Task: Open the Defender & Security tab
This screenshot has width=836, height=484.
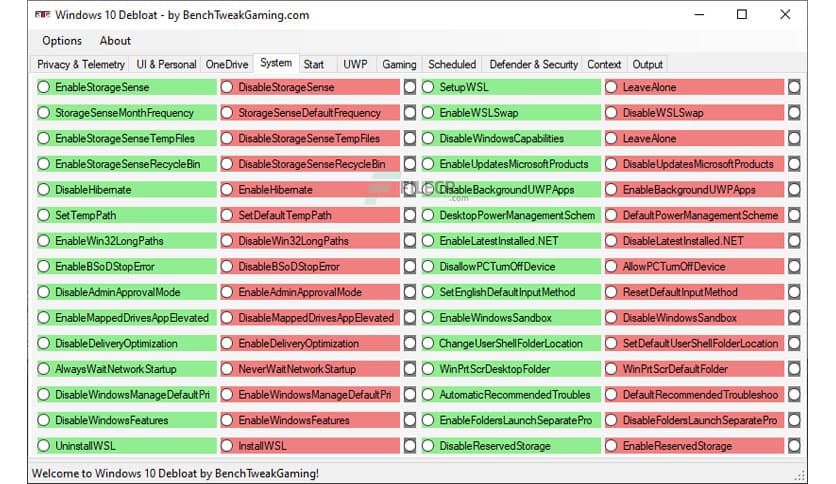Action: 533,64
